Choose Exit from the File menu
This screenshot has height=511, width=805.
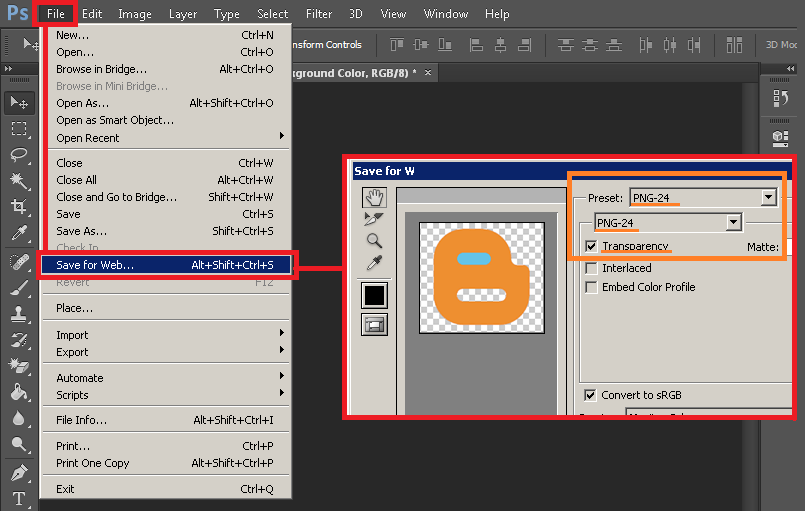tap(166, 489)
